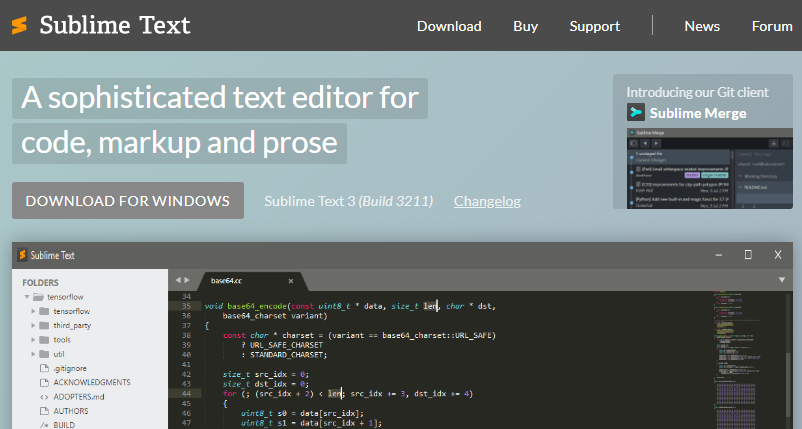Open the BUILD file in sidebar

coord(64,425)
